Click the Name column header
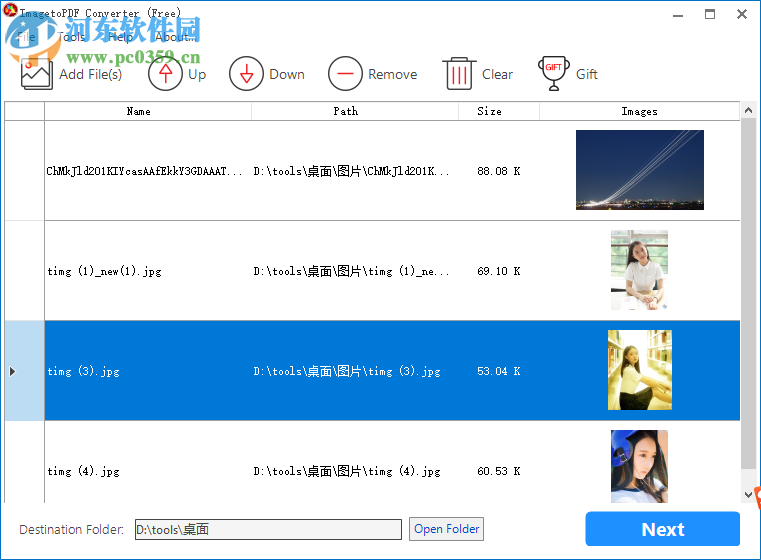Image resolution: width=761 pixels, height=560 pixels. [x=148, y=111]
